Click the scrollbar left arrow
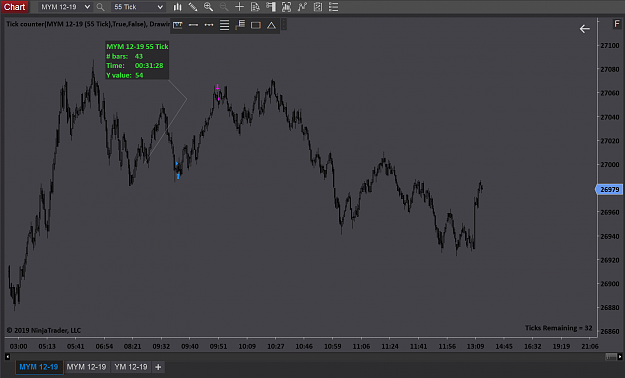The height and width of the screenshot is (378, 625). tap(7, 356)
